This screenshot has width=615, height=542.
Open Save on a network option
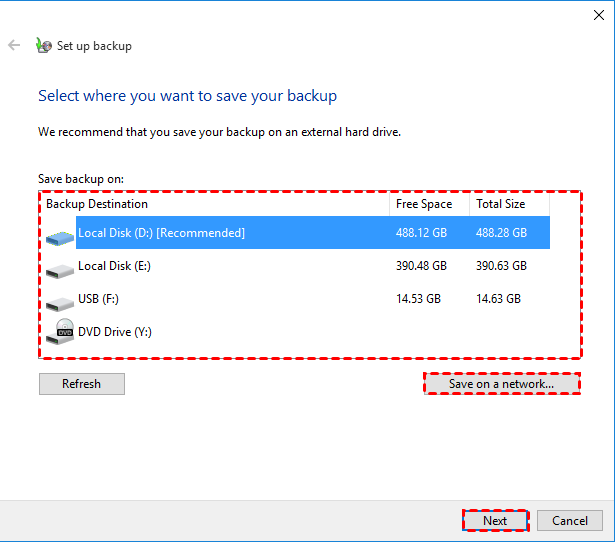[x=501, y=384]
